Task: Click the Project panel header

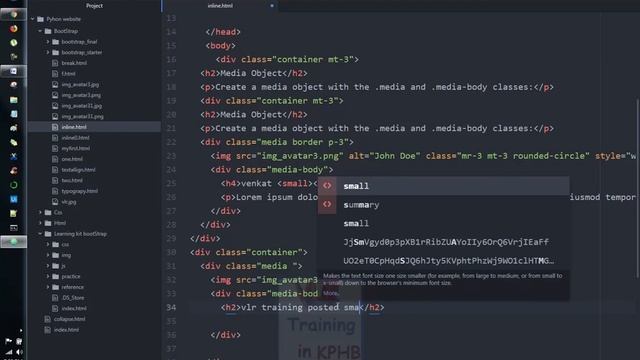Action: (x=94, y=6)
